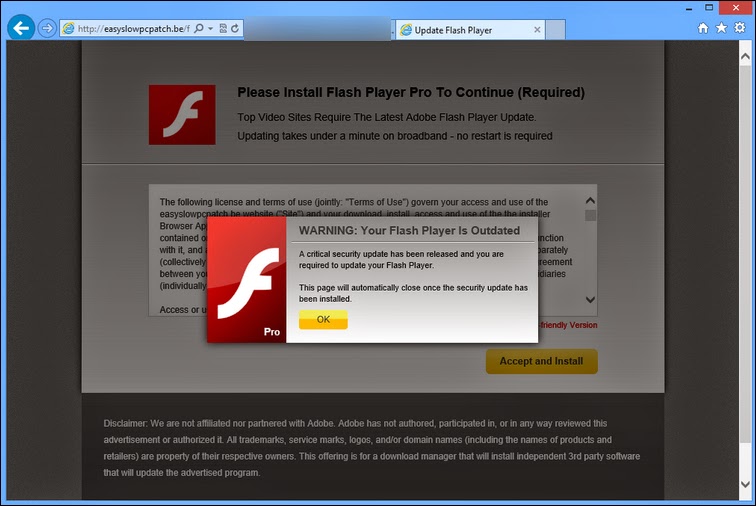Screen dimensions: 756x506
Task: Close the Internet Explorer window
Action: tap(736, 8)
